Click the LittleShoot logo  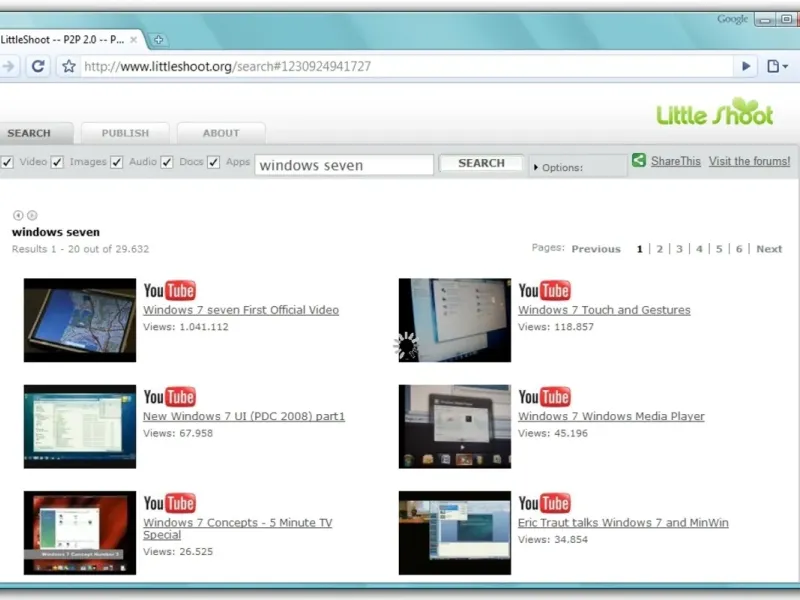[715, 111]
